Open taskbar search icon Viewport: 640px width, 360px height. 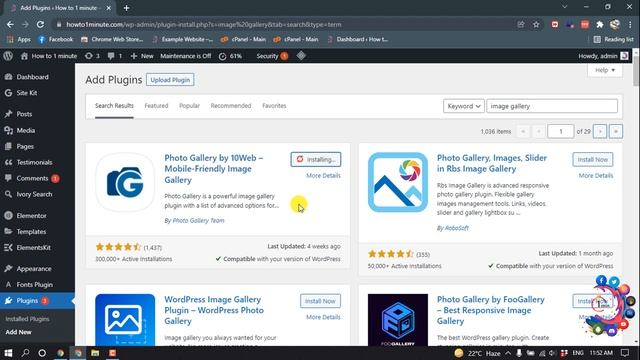tap(25, 353)
